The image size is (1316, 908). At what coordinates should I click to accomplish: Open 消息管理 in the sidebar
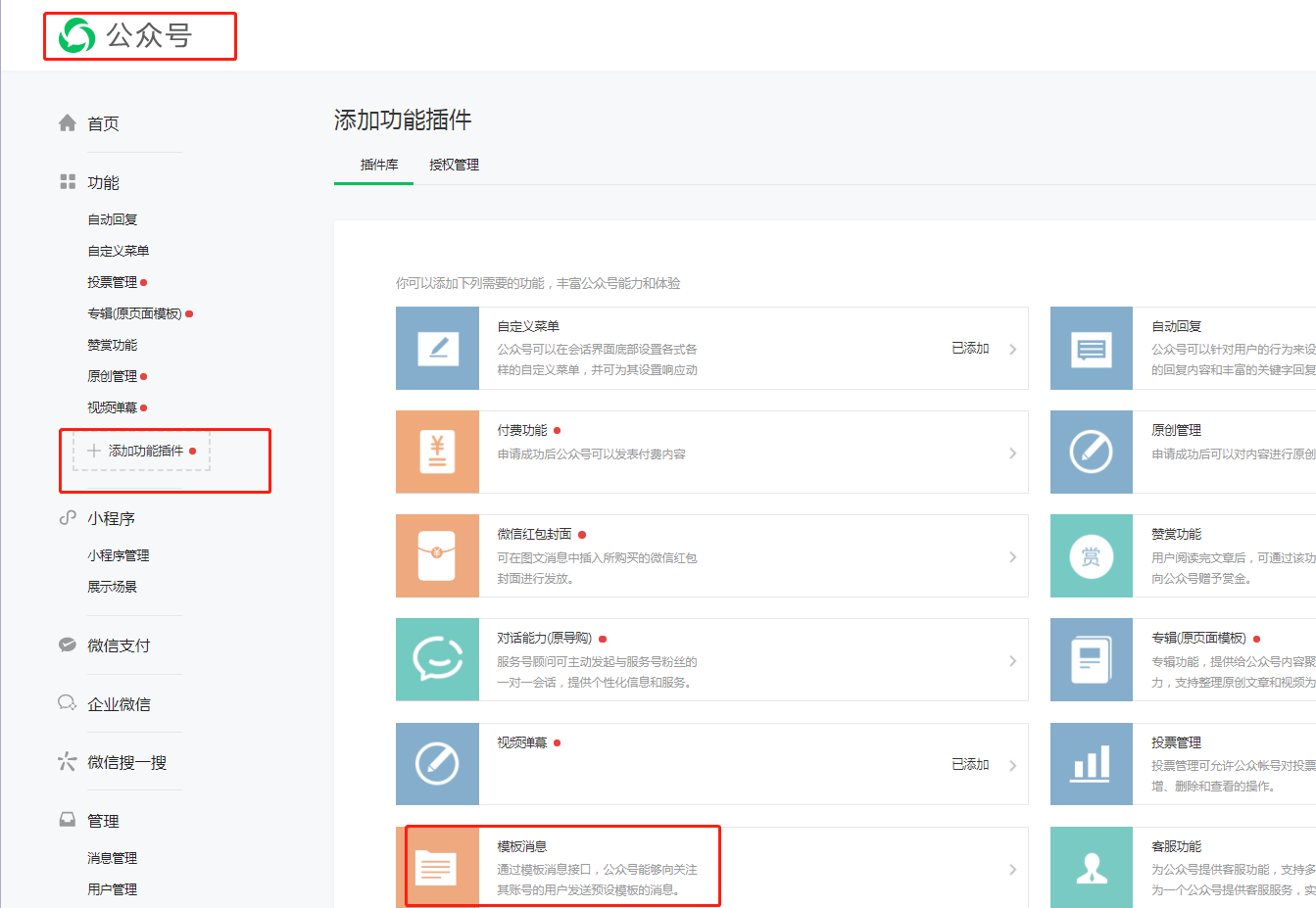113,858
